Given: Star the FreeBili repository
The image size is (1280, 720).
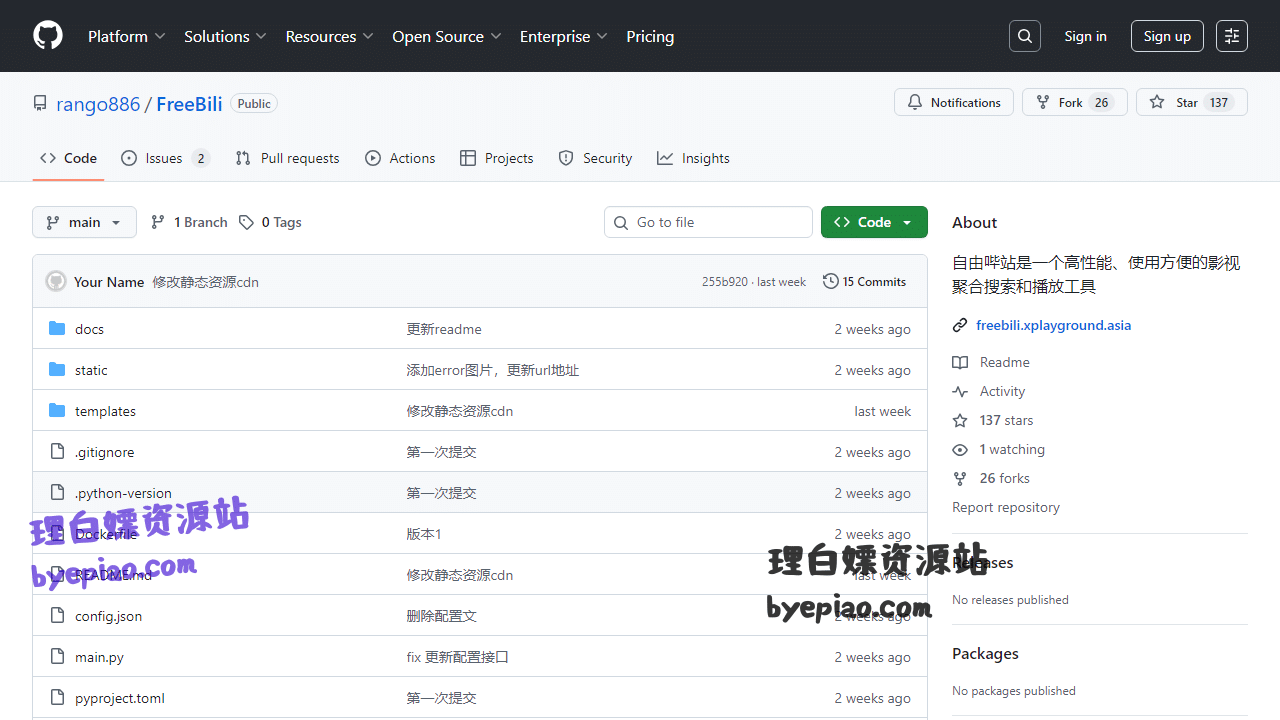Looking at the screenshot, I should (x=1192, y=102).
